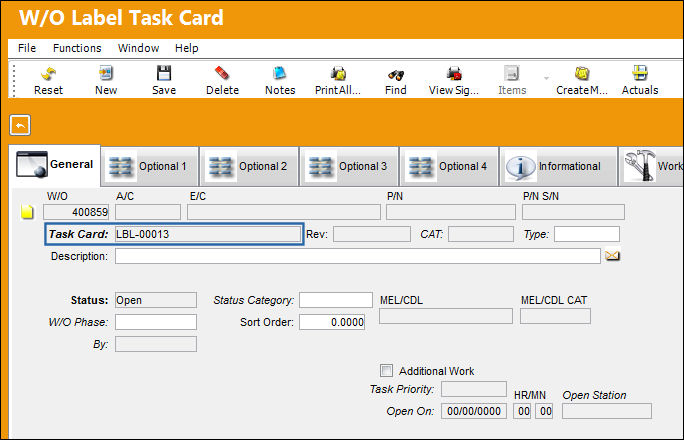Image resolution: width=684 pixels, height=440 pixels.
Task: Click the P/N S/N input field
Action: tap(573, 212)
